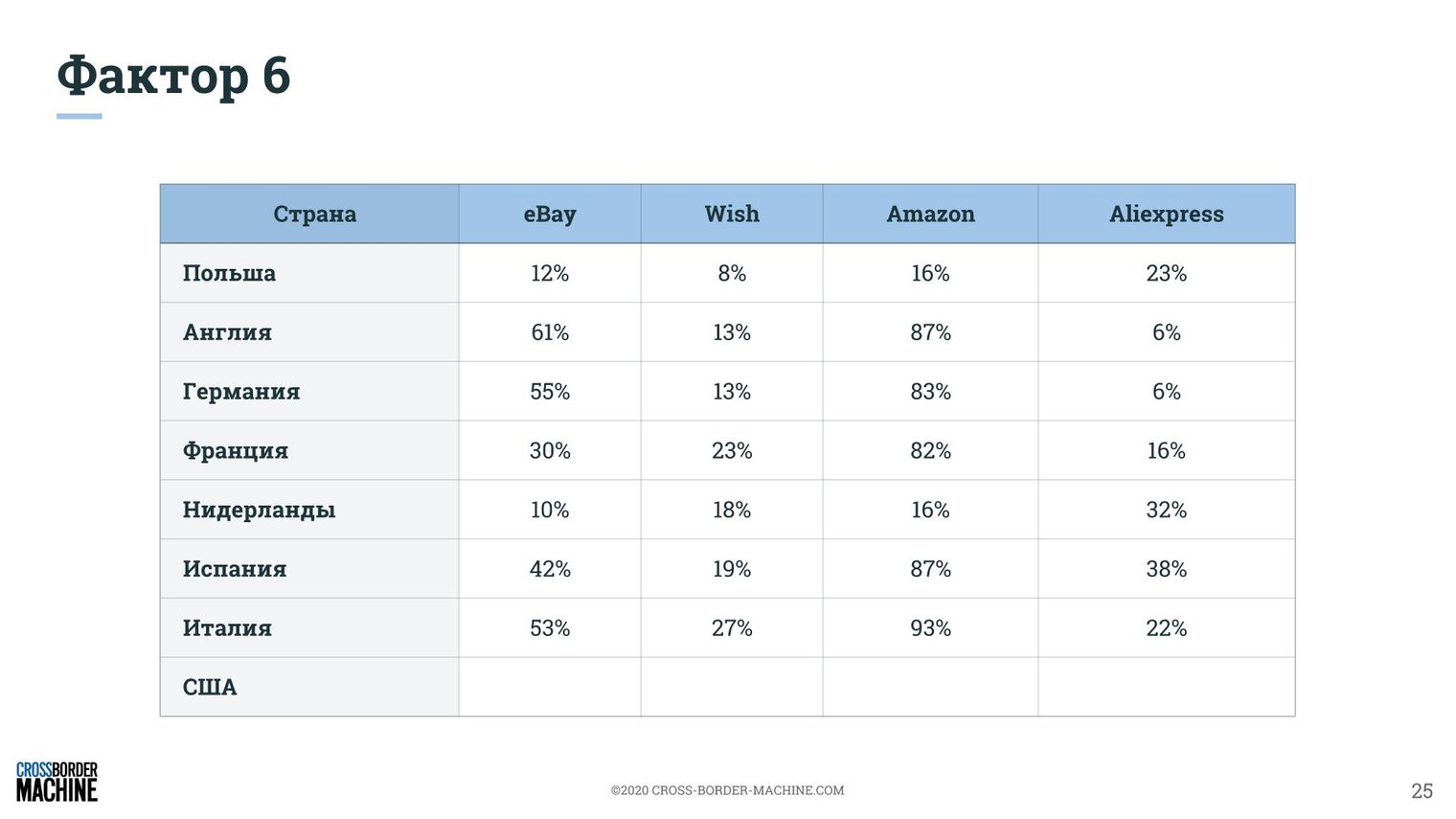Select the eBay column header
The image size is (1456, 819).
tap(550, 214)
